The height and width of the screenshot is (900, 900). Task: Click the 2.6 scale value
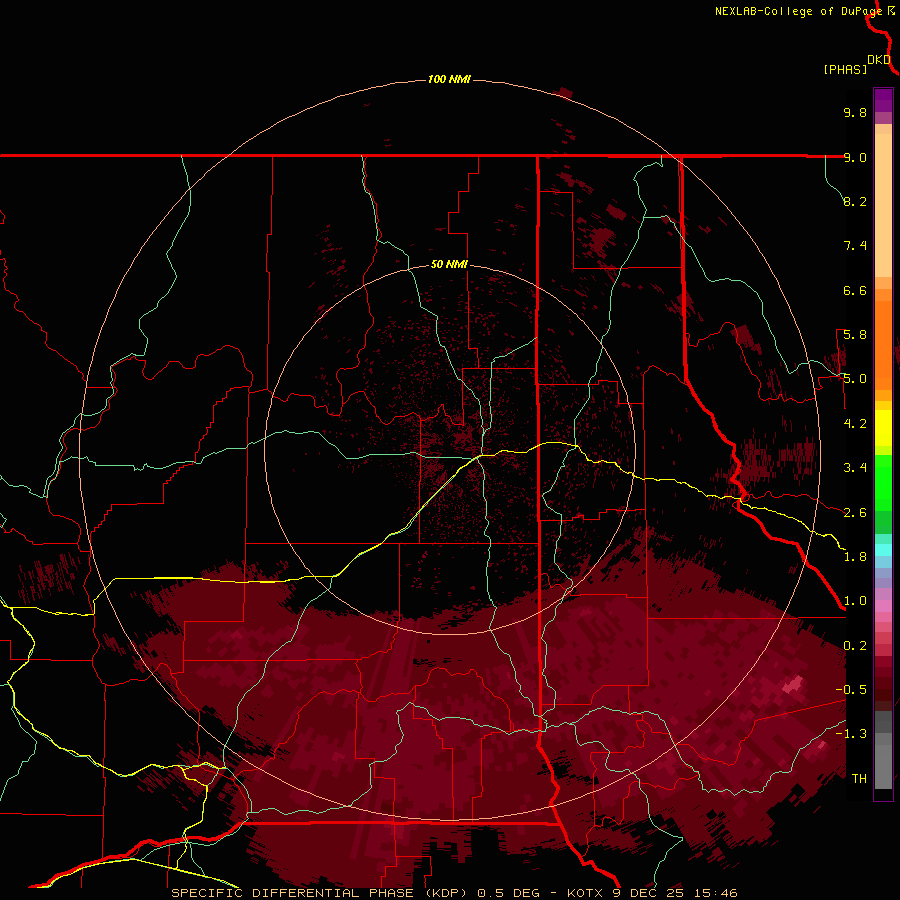(855, 513)
